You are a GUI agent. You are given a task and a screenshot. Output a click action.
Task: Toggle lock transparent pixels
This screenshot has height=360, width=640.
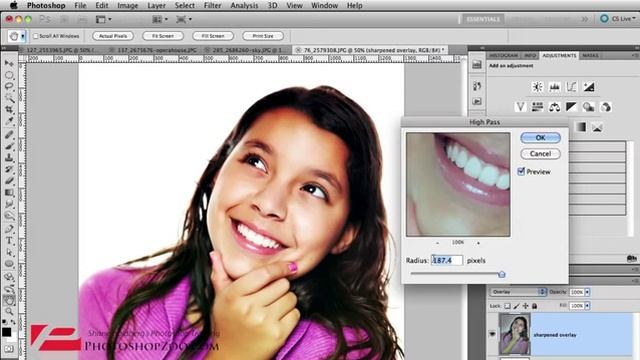507,306
